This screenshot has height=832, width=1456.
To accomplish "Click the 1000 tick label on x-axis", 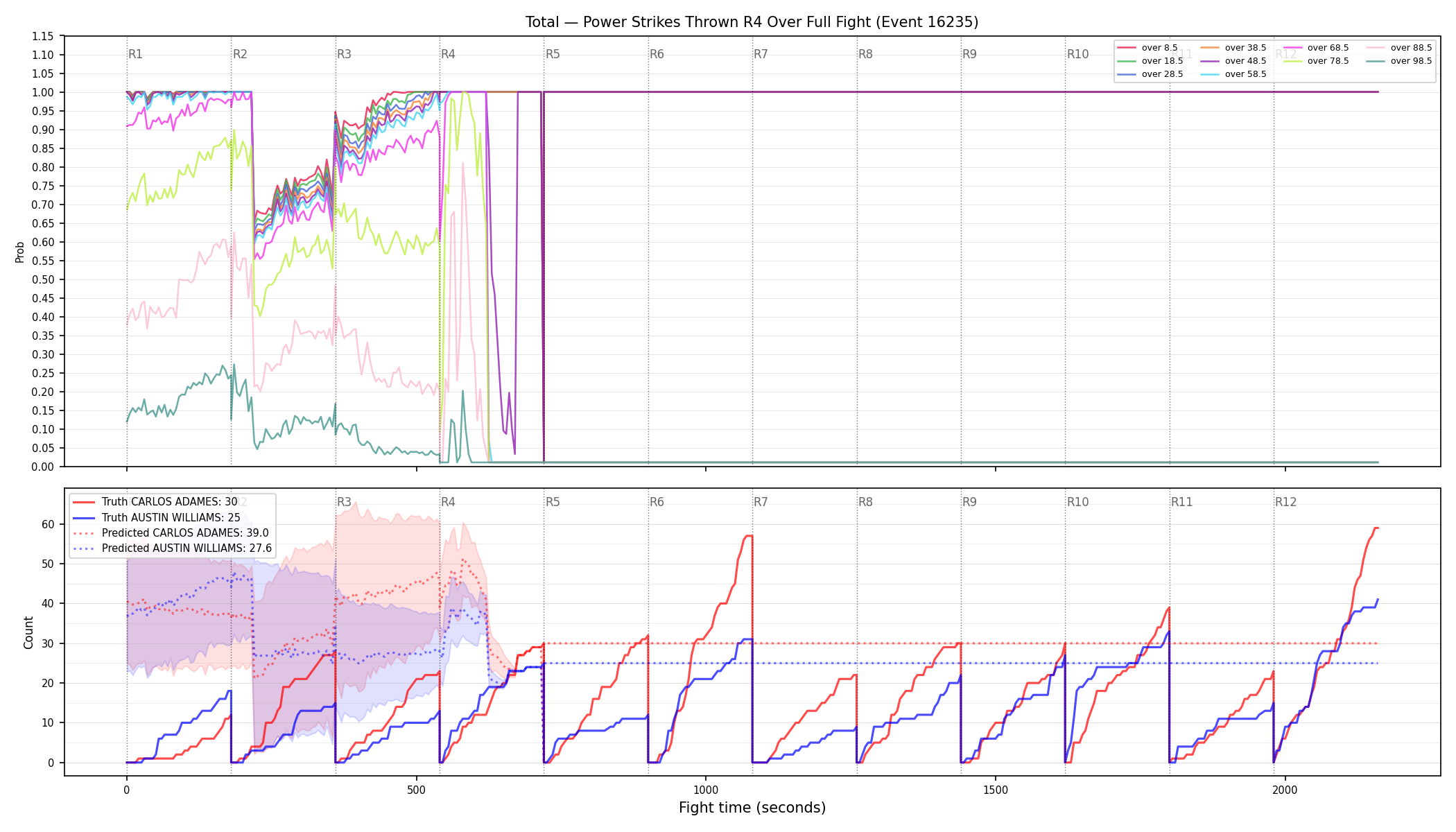I will (x=706, y=790).
